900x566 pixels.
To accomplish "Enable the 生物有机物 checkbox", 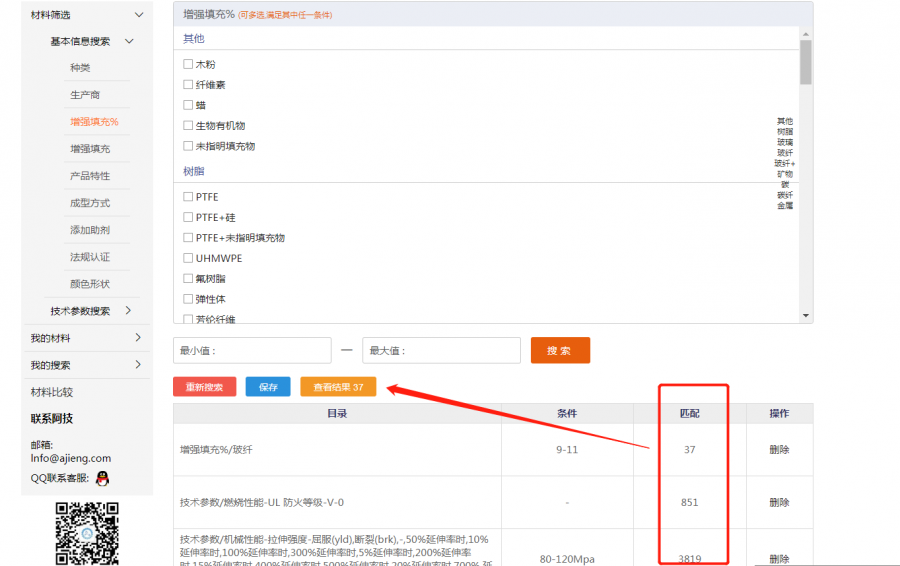I will coord(188,125).
